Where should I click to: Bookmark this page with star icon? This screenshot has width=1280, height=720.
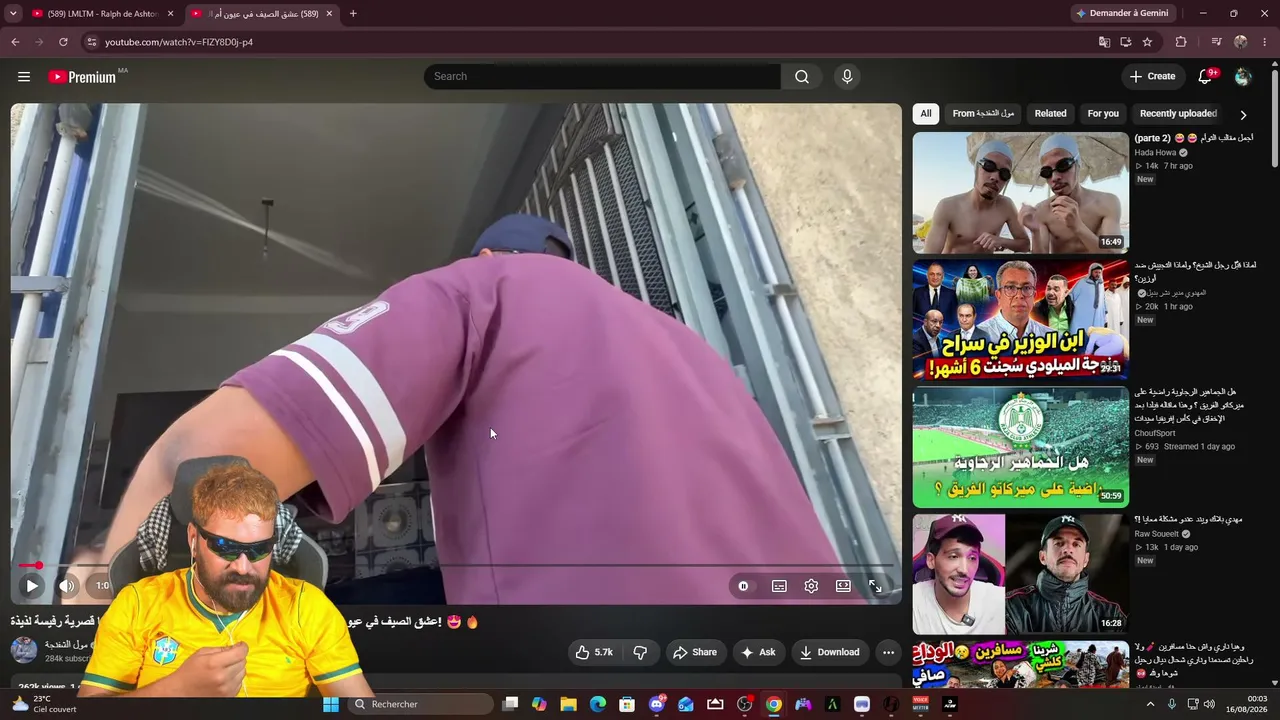coord(1147,42)
